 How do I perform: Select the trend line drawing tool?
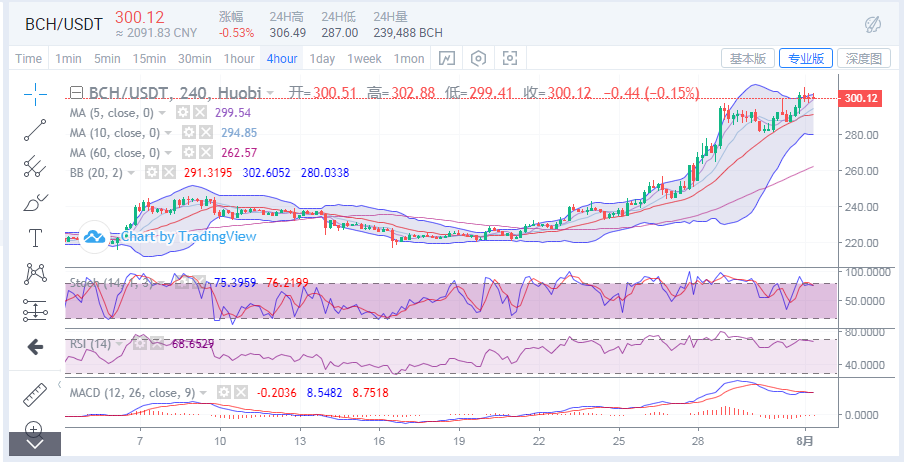35,130
